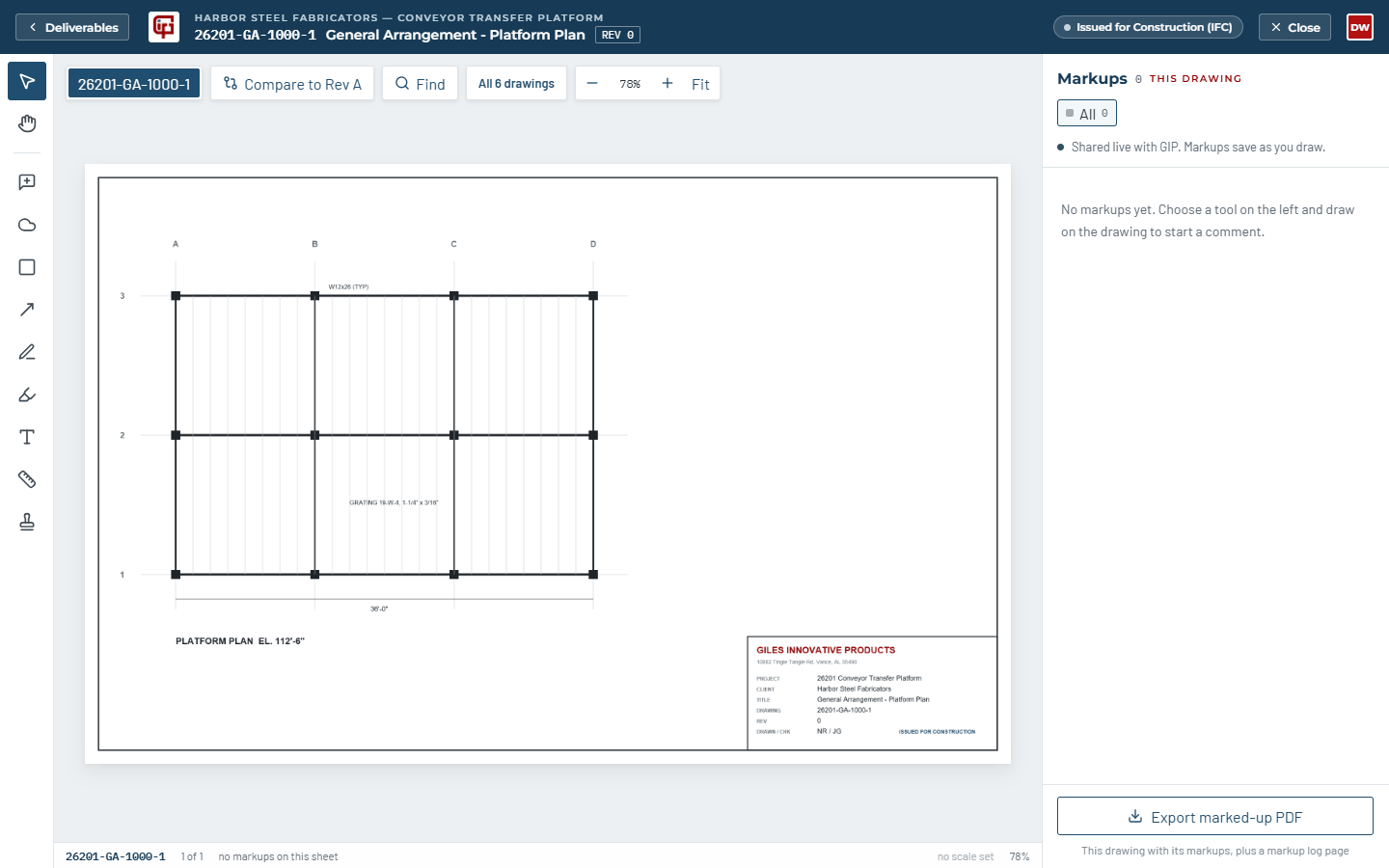Activate the hand pan tool
This screenshot has height=868, width=1389.
pos(27,123)
